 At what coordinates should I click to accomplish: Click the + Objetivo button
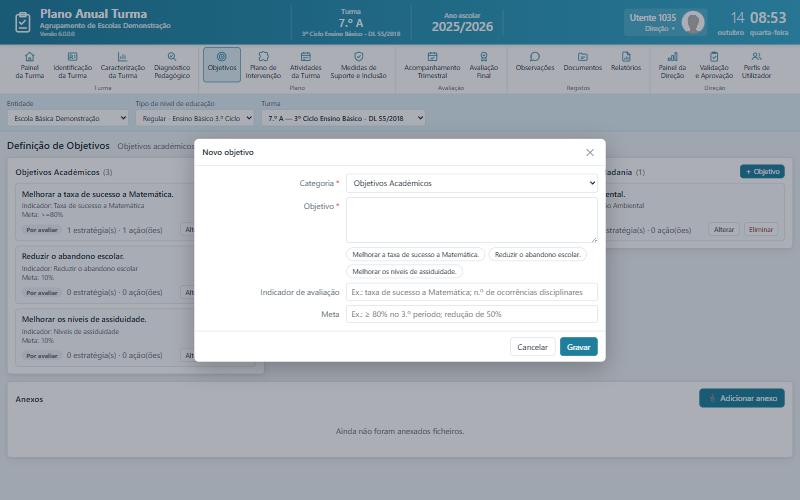pyautogui.click(x=762, y=171)
